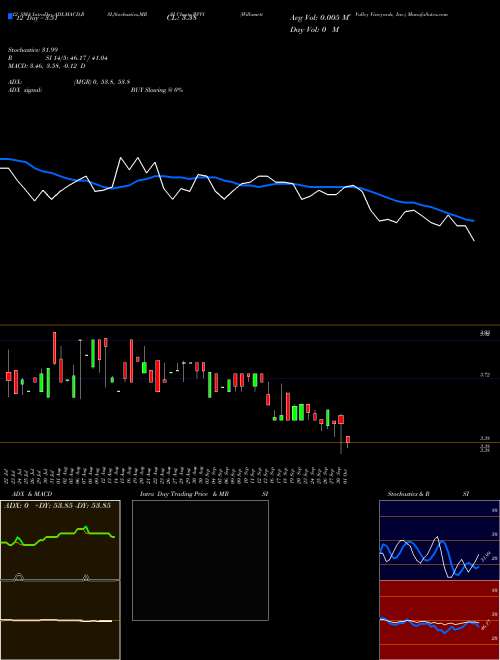Click the blue Stochastics chart panel
The height and width of the screenshot is (660, 500).
(x=439, y=540)
